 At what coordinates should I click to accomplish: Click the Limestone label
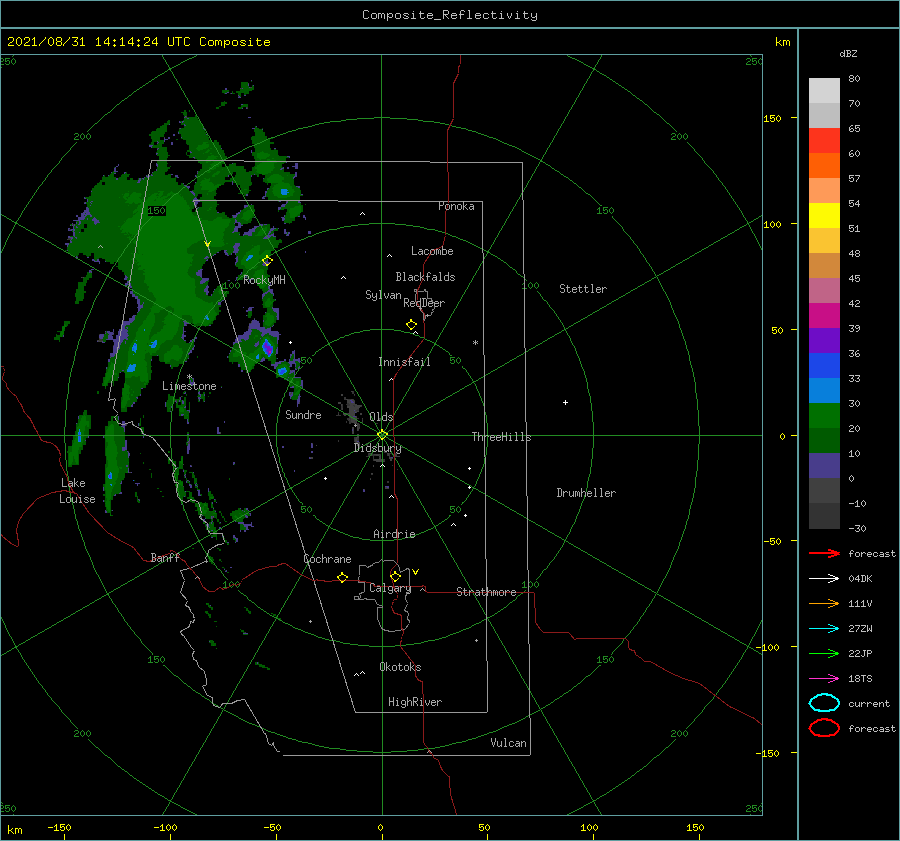click(189, 386)
